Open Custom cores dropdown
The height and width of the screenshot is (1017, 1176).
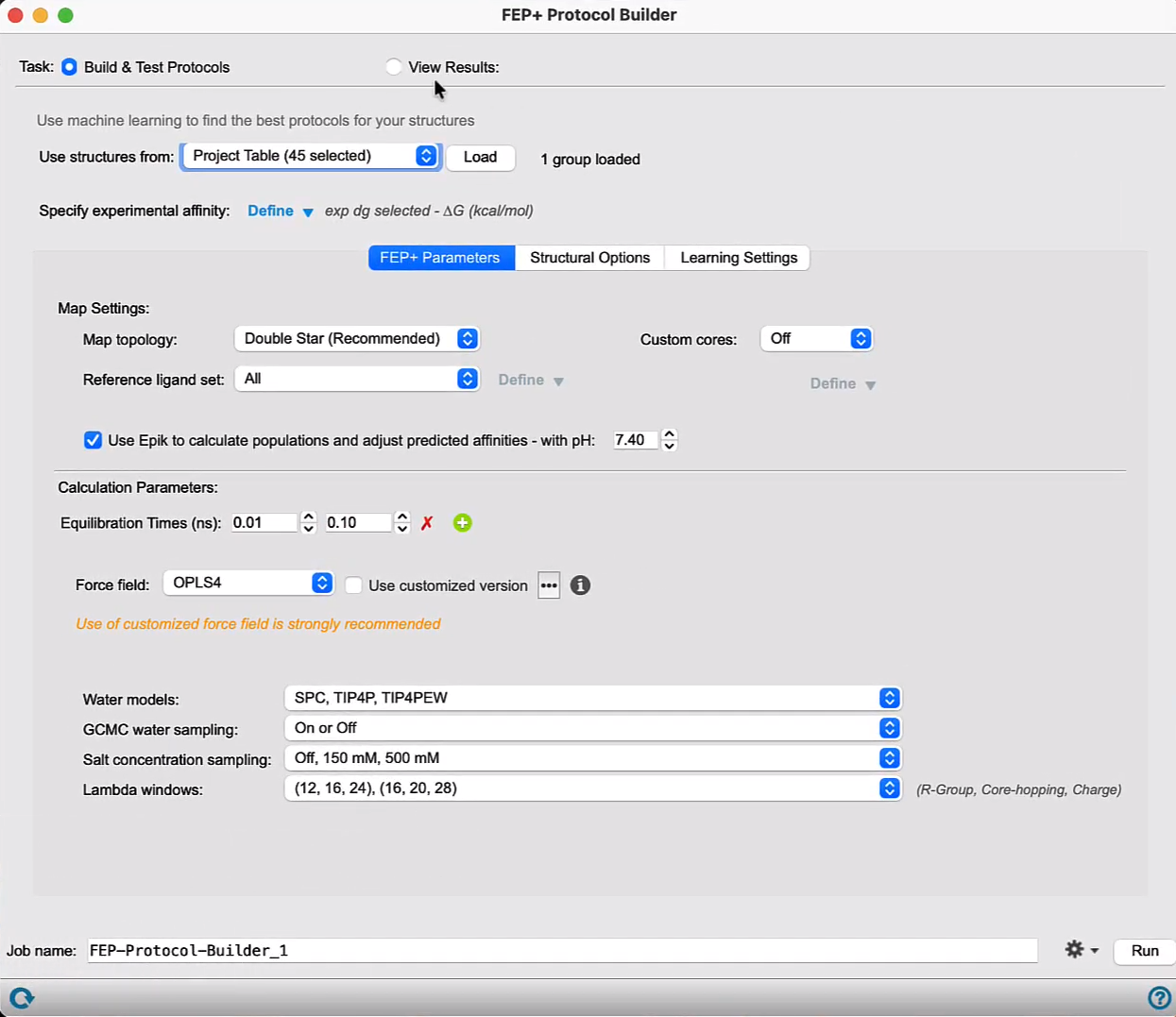pyautogui.click(x=817, y=338)
